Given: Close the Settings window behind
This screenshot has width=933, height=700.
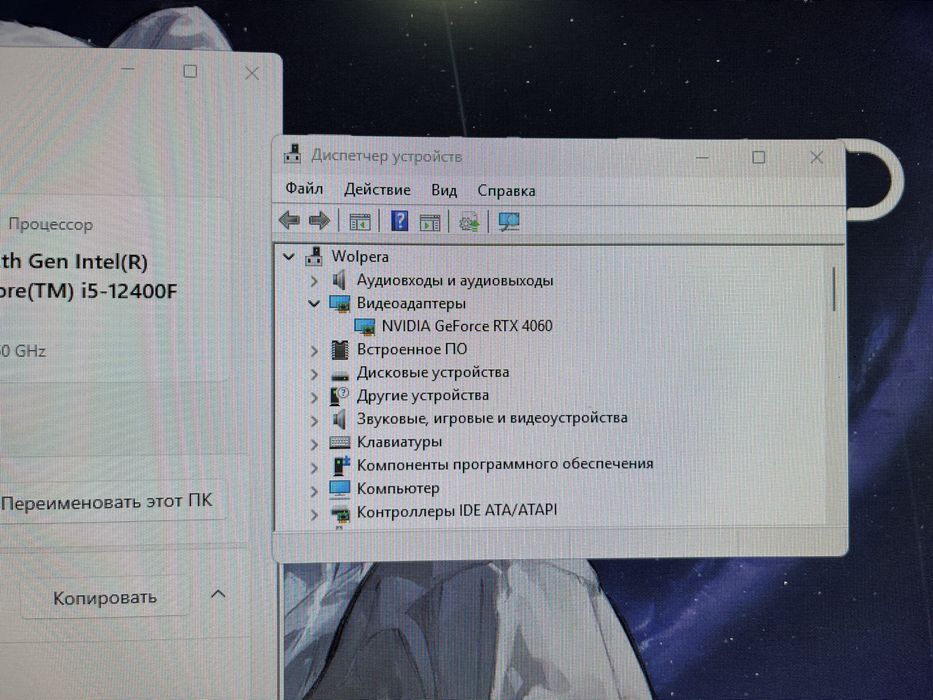Looking at the screenshot, I should click(x=252, y=73).
